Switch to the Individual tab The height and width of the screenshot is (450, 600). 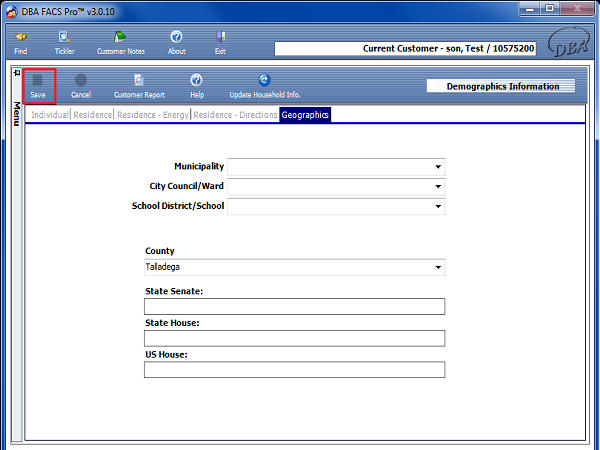50,115
